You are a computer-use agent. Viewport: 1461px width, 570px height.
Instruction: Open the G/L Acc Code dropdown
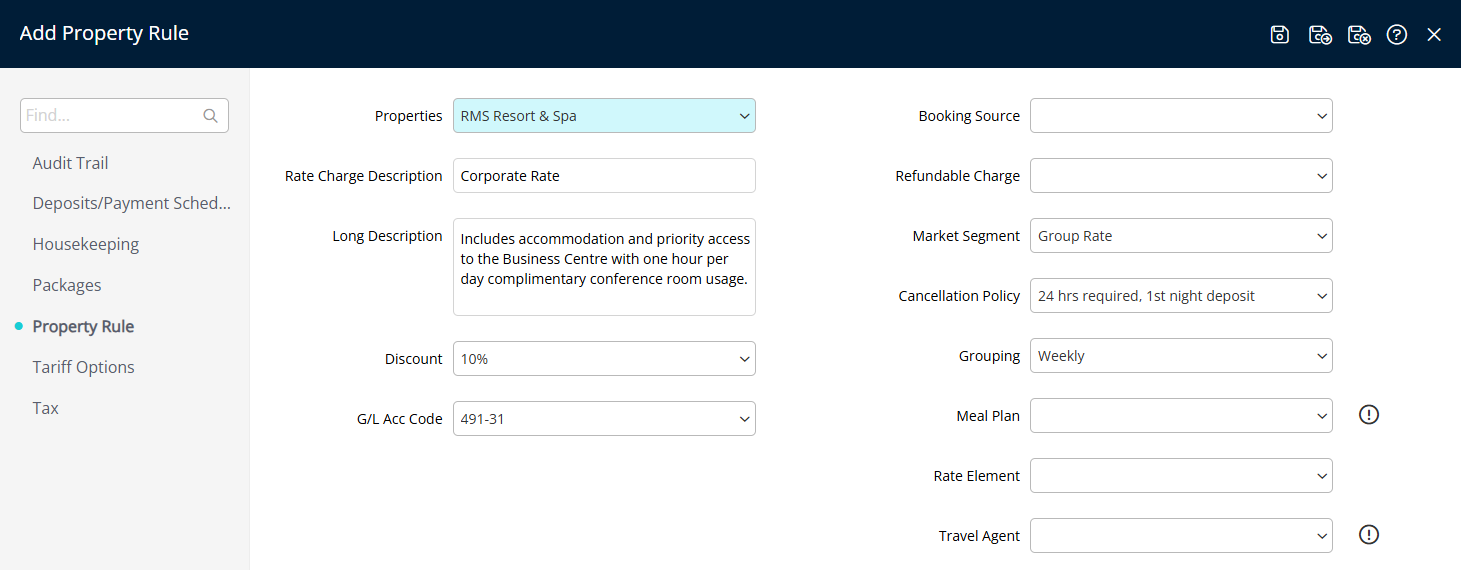[x=604, y=418]
